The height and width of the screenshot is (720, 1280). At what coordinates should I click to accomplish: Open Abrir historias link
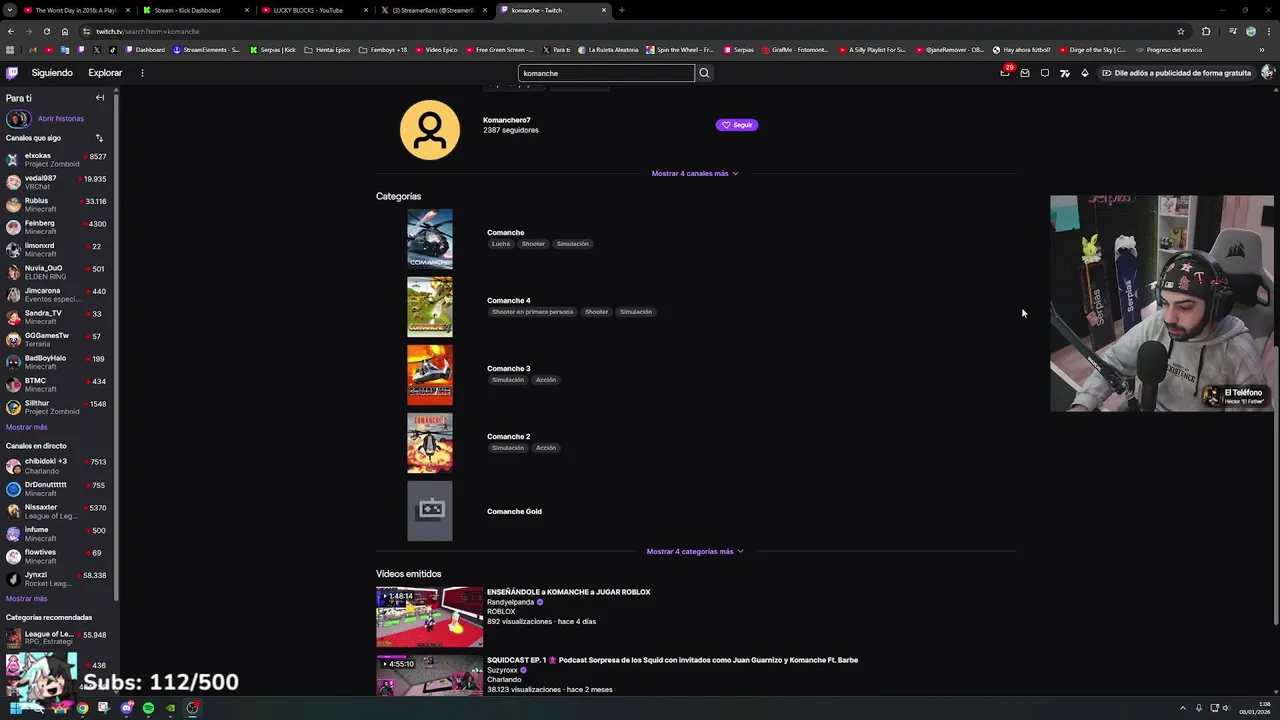pyautogui.click(x=61, y=118)
